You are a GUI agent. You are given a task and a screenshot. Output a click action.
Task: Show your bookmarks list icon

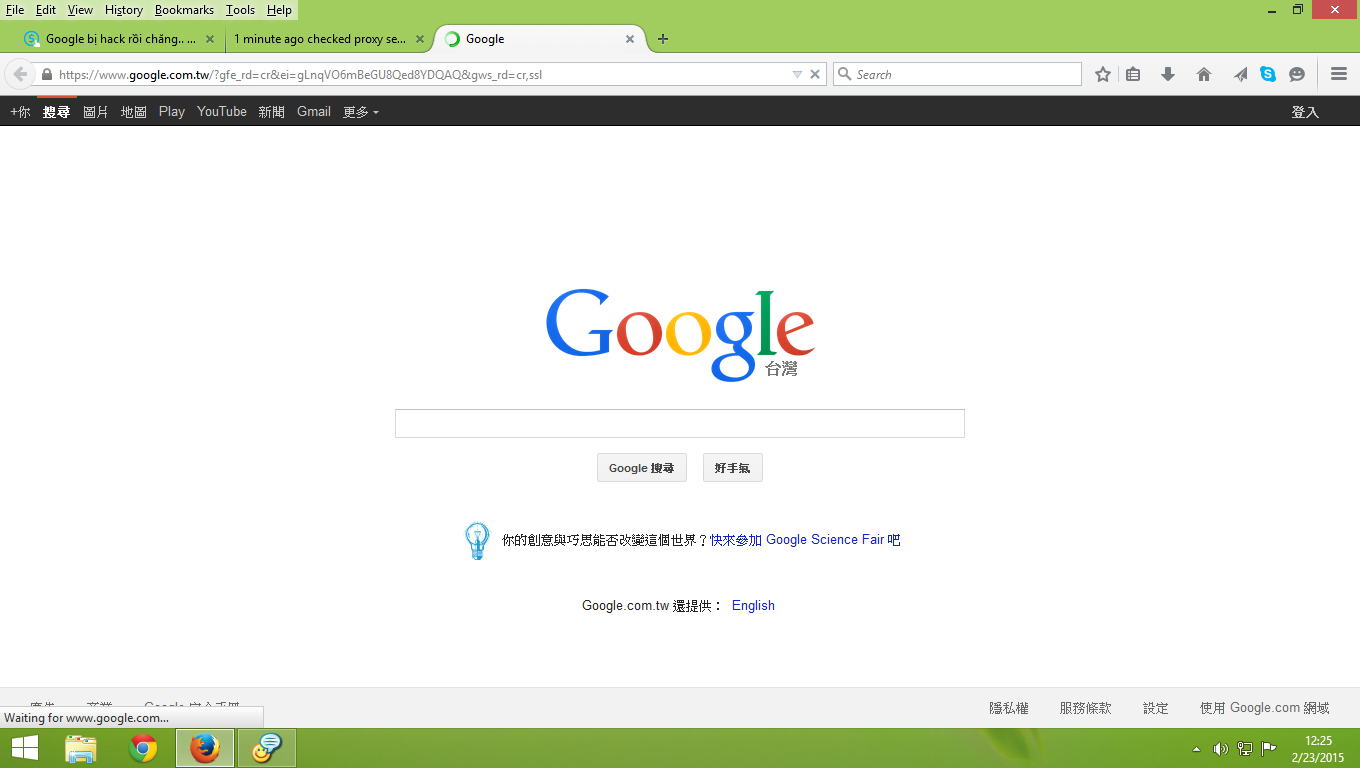1133,74
